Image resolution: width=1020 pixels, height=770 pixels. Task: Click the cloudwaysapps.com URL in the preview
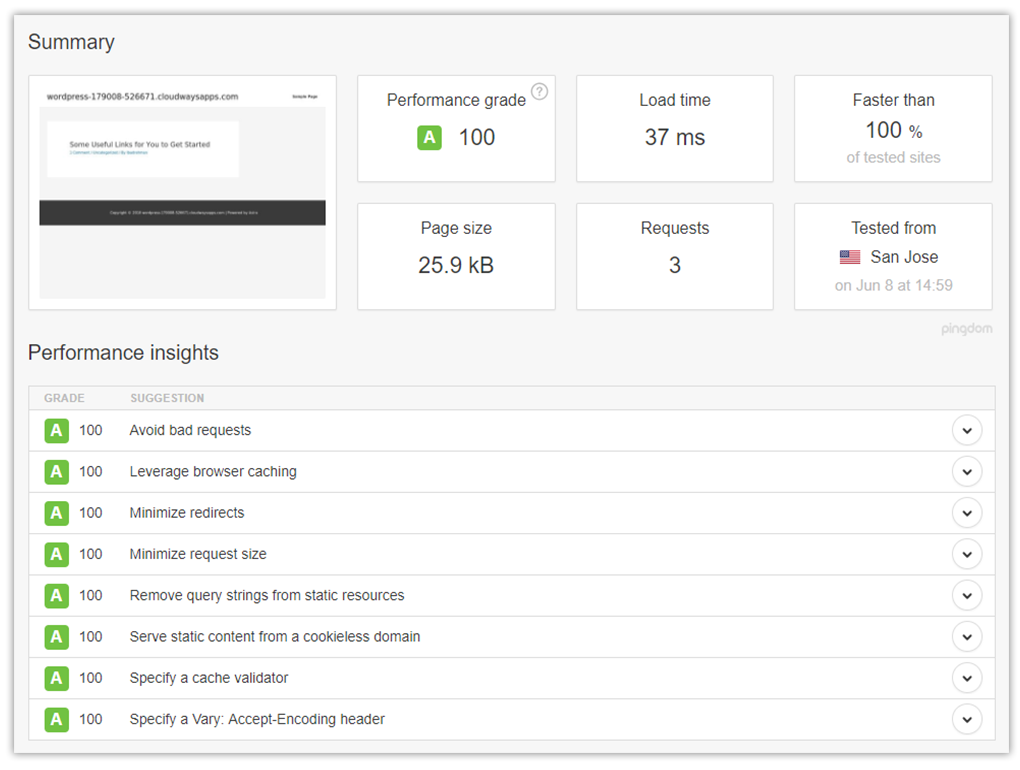(x=142, y=96)
